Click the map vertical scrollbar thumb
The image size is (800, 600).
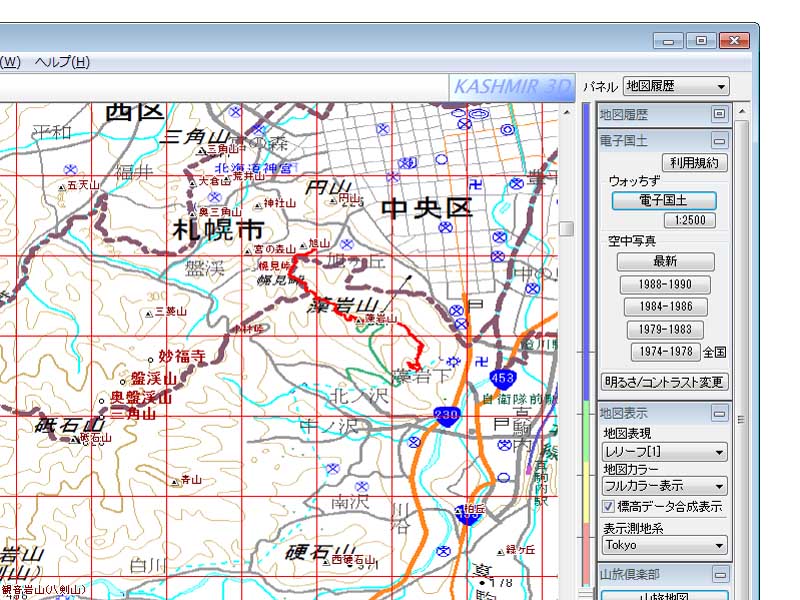point(566,229)
